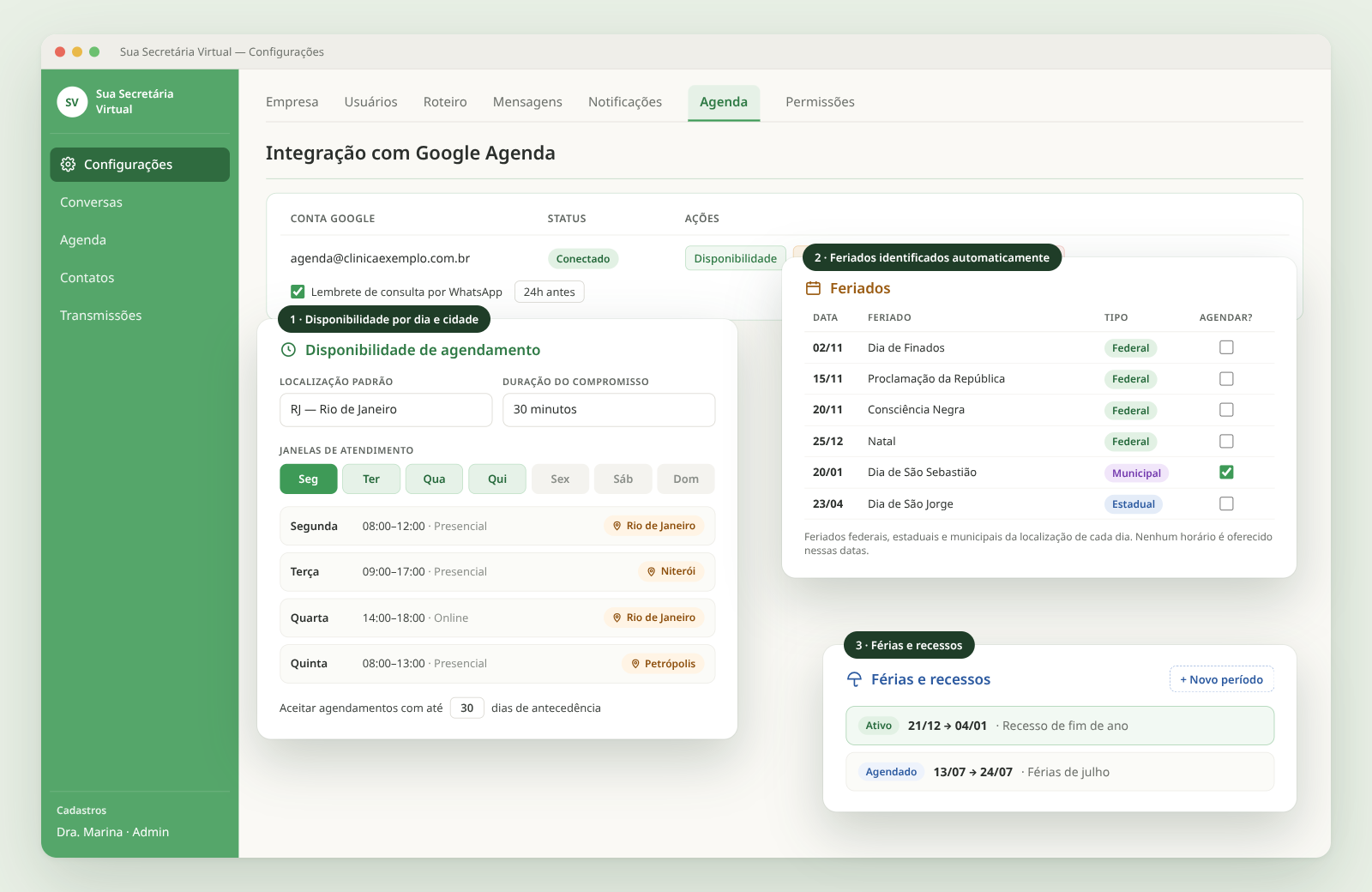The height and width of the screenshot is (892, 1372).
Task: Click the 30 dias de antecedência field
Action: click(467, 708)
